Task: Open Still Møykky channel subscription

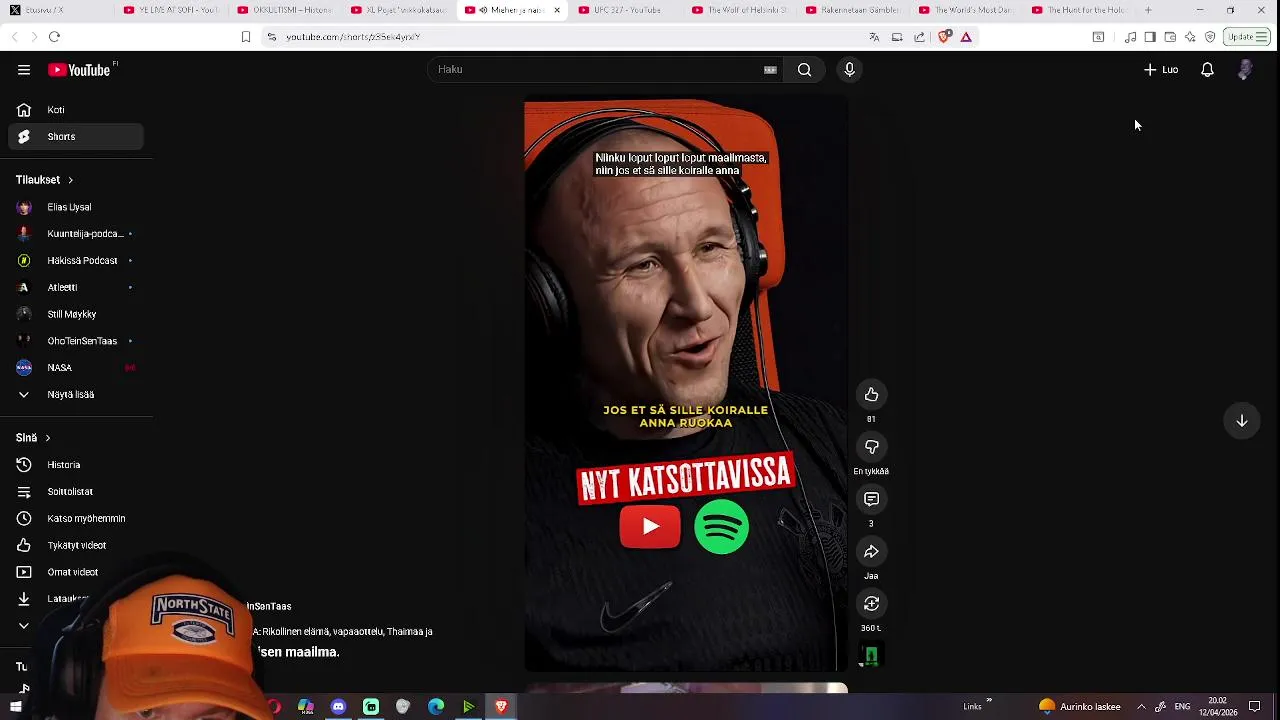Action: 76,314
